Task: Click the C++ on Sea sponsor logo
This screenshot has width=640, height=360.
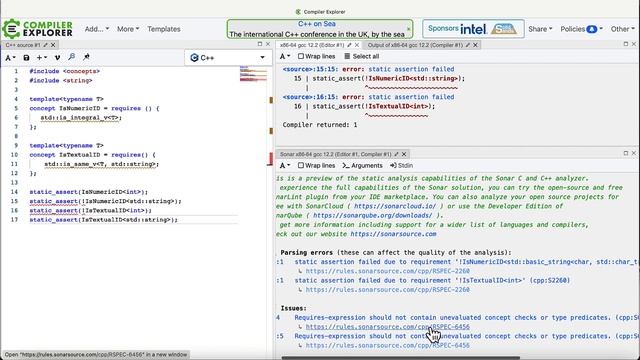Action: click(x=504, y=29)
